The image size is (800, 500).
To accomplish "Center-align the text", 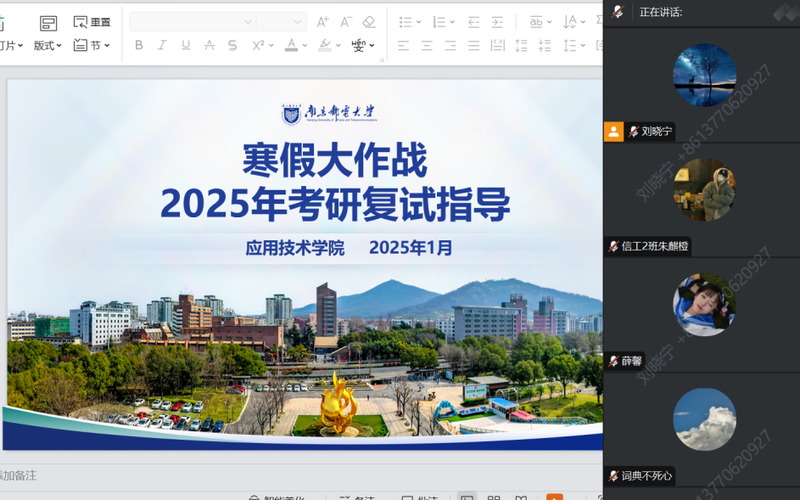I will pyautogui.click(x=427, y=45).
